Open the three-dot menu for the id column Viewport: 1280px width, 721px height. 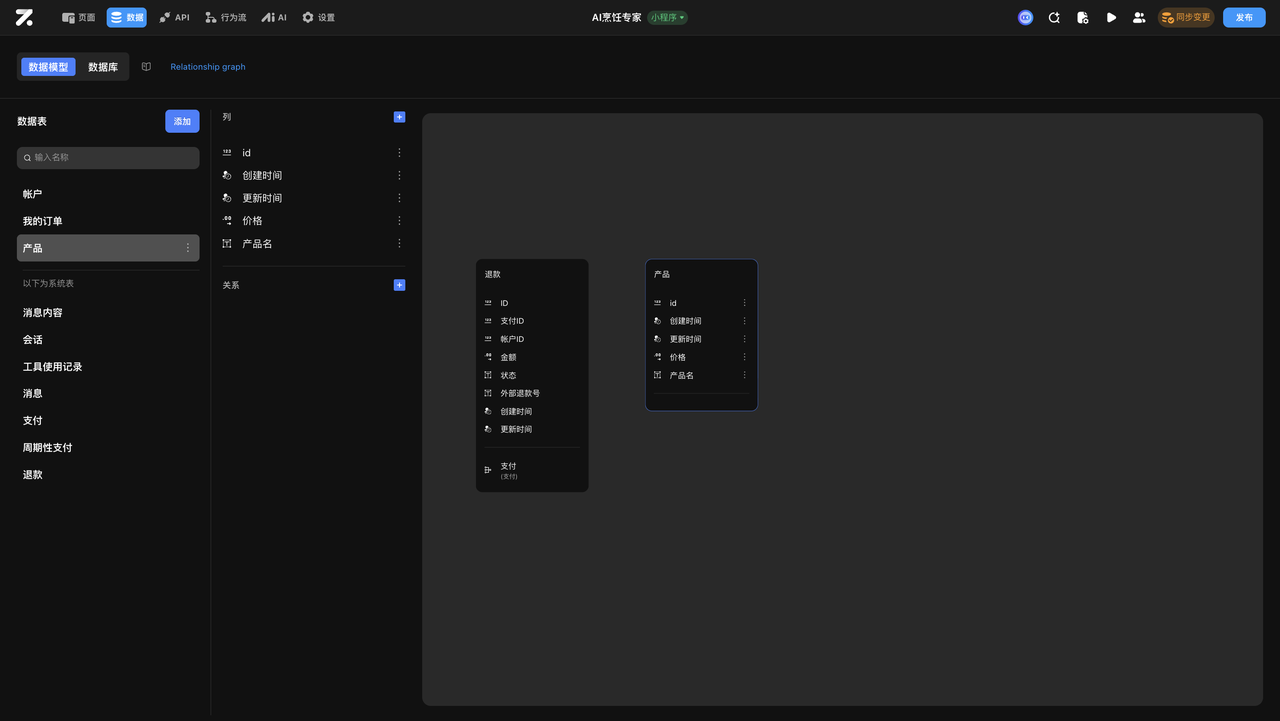tap(399, 153)
